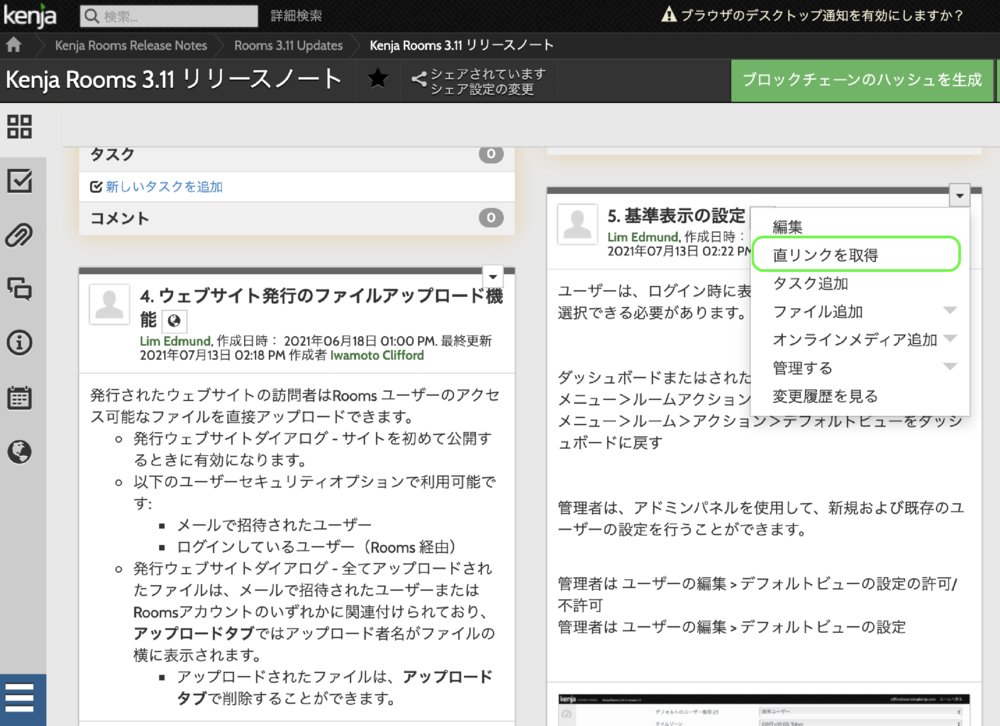Screen dimensions: 1000x726
Task: Open the info icon in sidebar
Action: click(x=19, y=343)
